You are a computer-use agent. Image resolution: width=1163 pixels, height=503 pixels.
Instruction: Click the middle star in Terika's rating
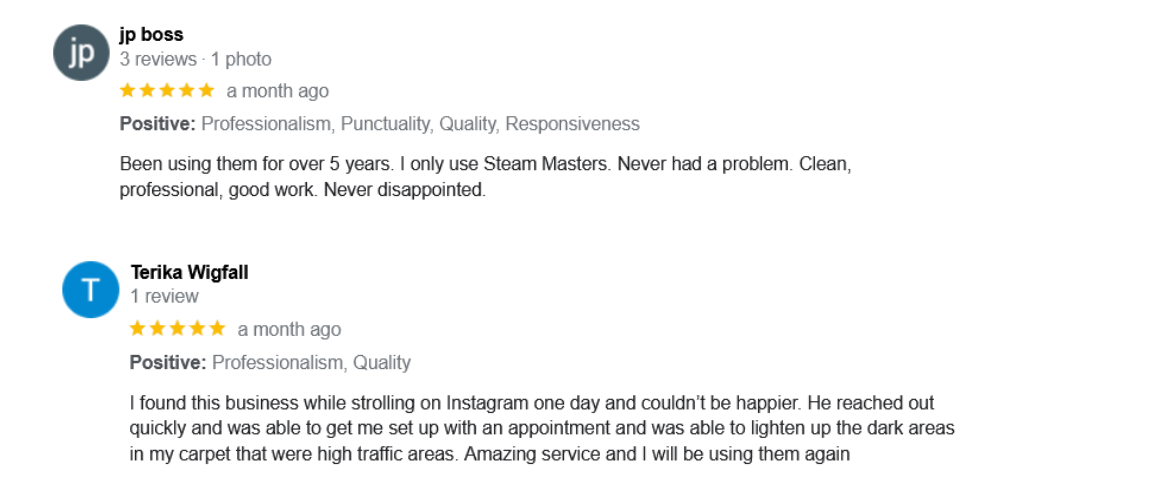(x=177, y=328)
